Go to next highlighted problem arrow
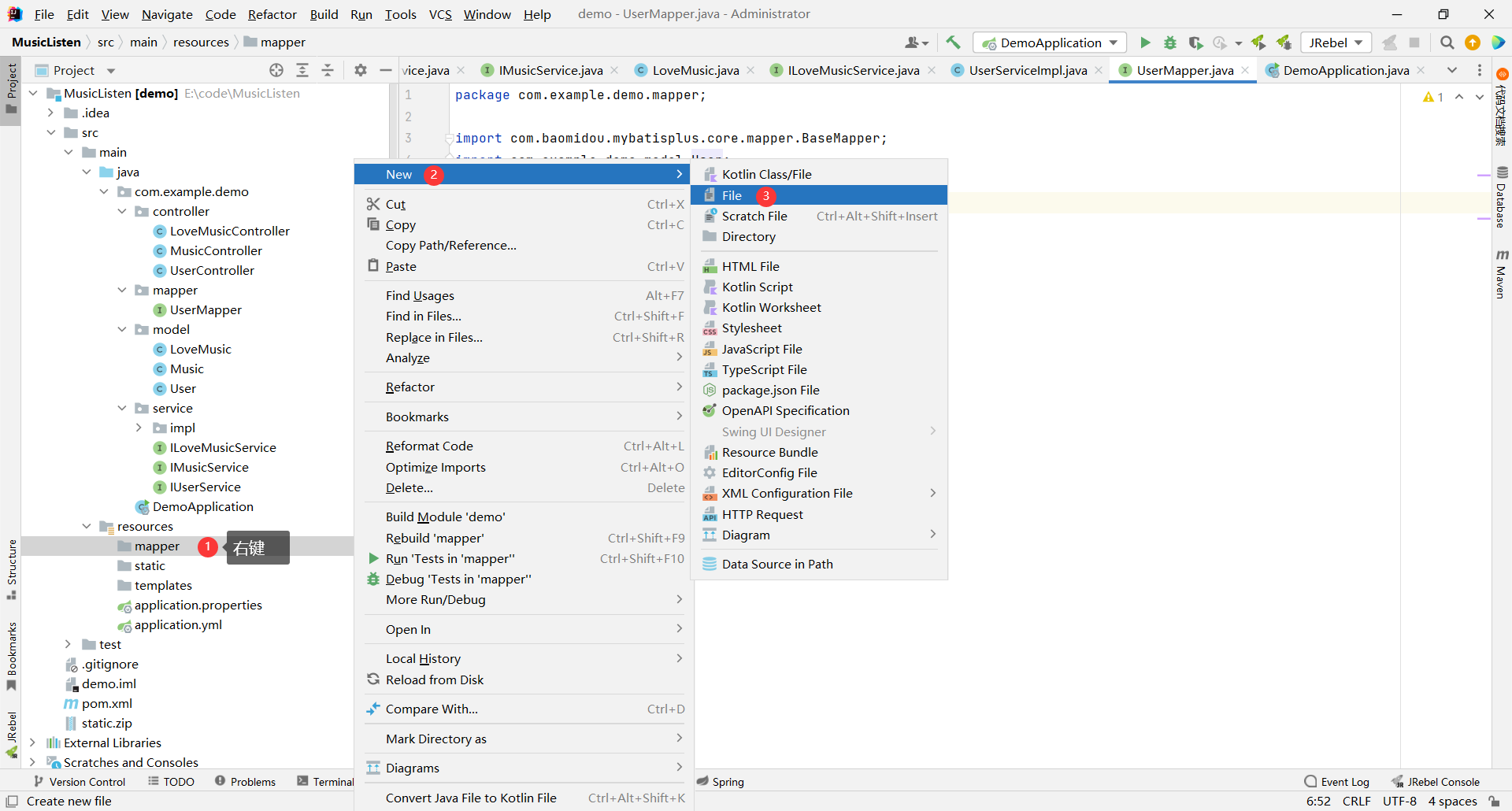 1480,97
